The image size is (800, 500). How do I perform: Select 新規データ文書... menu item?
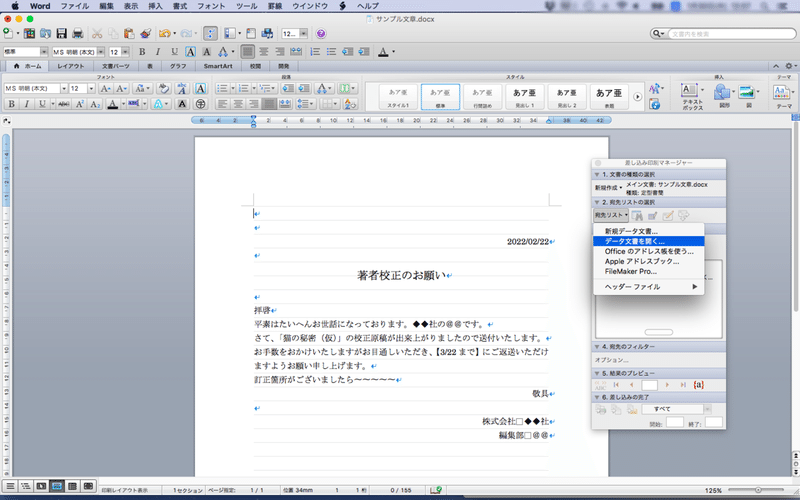pyautogui.click(x=648, y=231)
